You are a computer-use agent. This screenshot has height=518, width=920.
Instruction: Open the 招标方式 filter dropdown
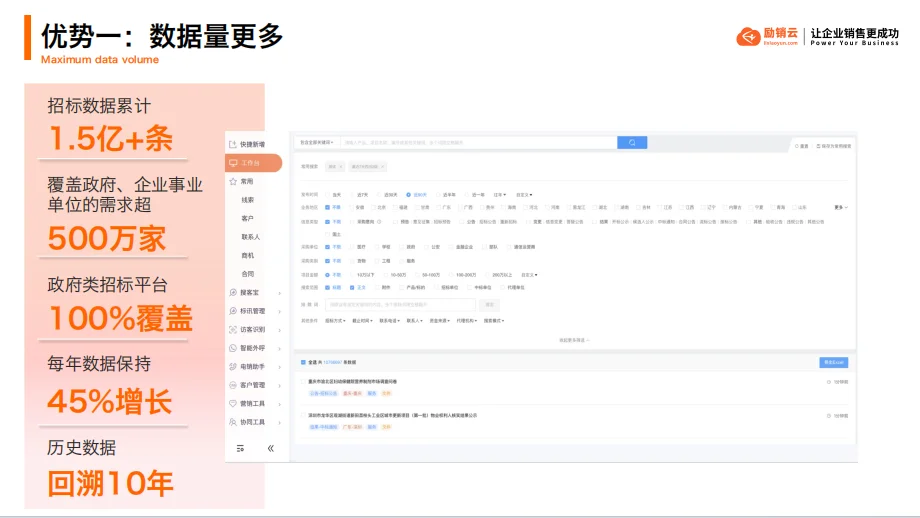click(x=335, y=321)
